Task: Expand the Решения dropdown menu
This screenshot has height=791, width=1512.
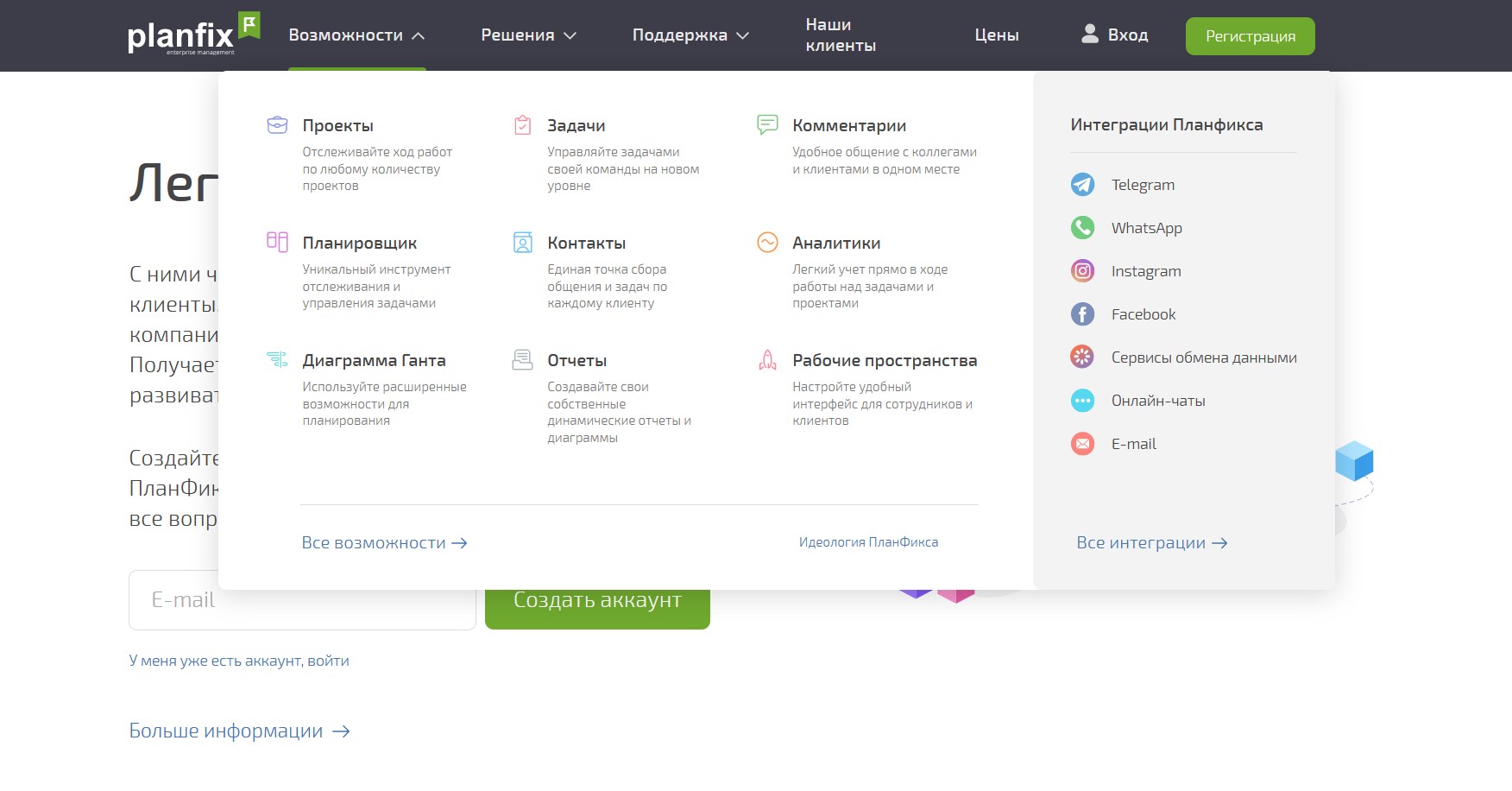Action: (528, 35)
